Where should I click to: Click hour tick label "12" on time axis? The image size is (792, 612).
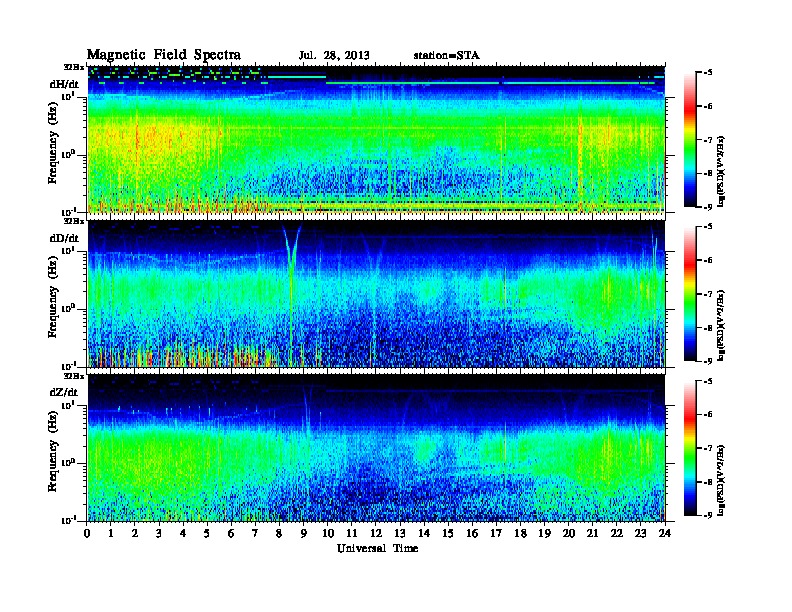(376, 533)
